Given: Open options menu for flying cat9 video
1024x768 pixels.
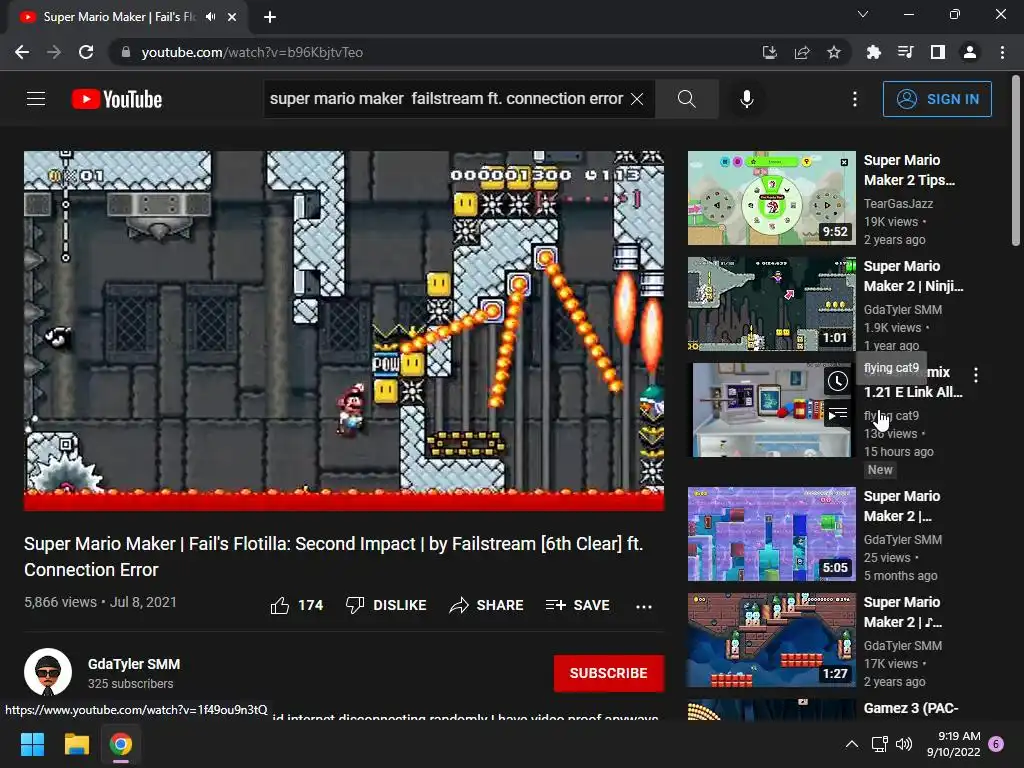Looking at the screenshot, I should click(x=976, y=375).
